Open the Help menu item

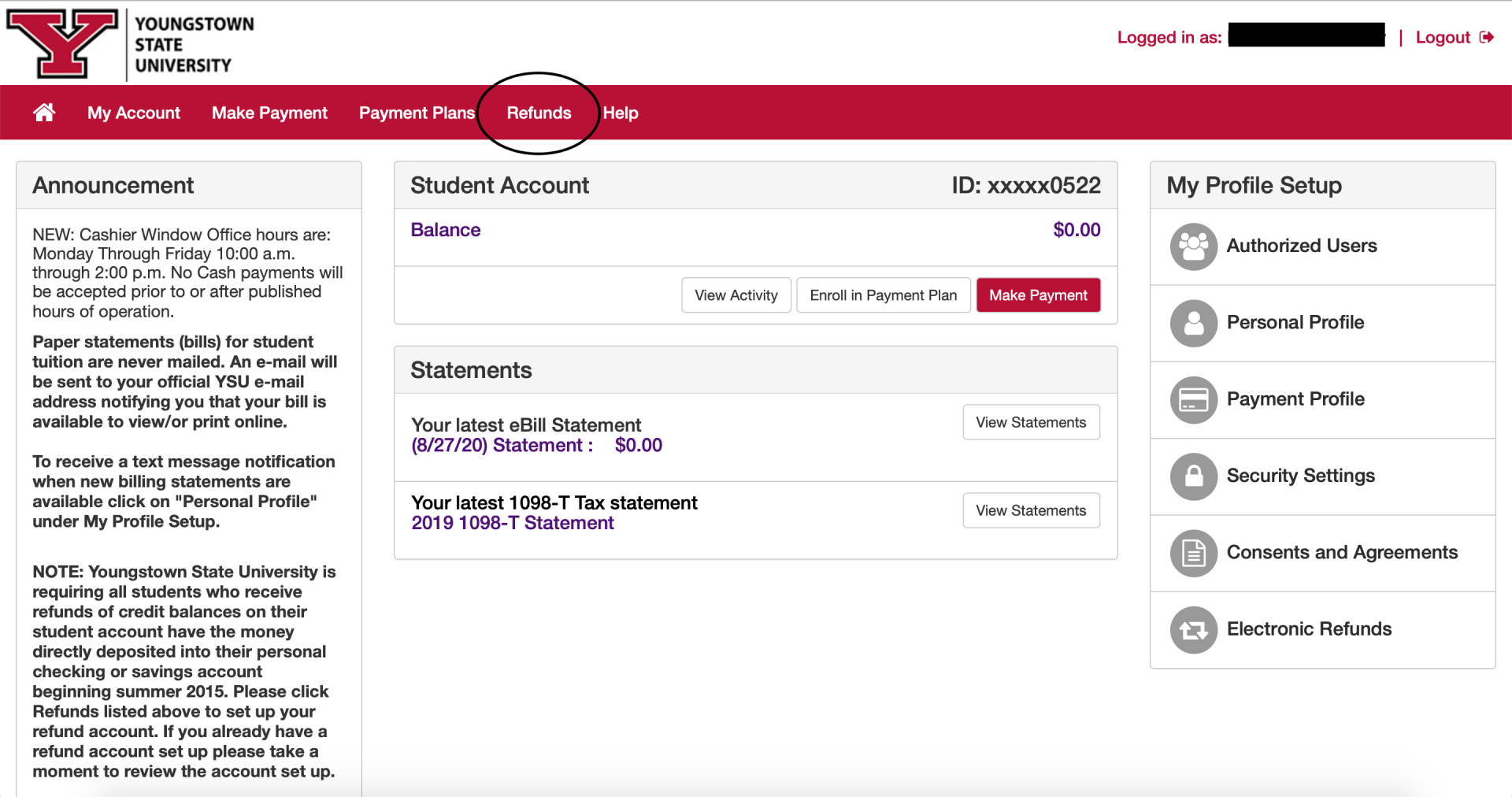621,113
